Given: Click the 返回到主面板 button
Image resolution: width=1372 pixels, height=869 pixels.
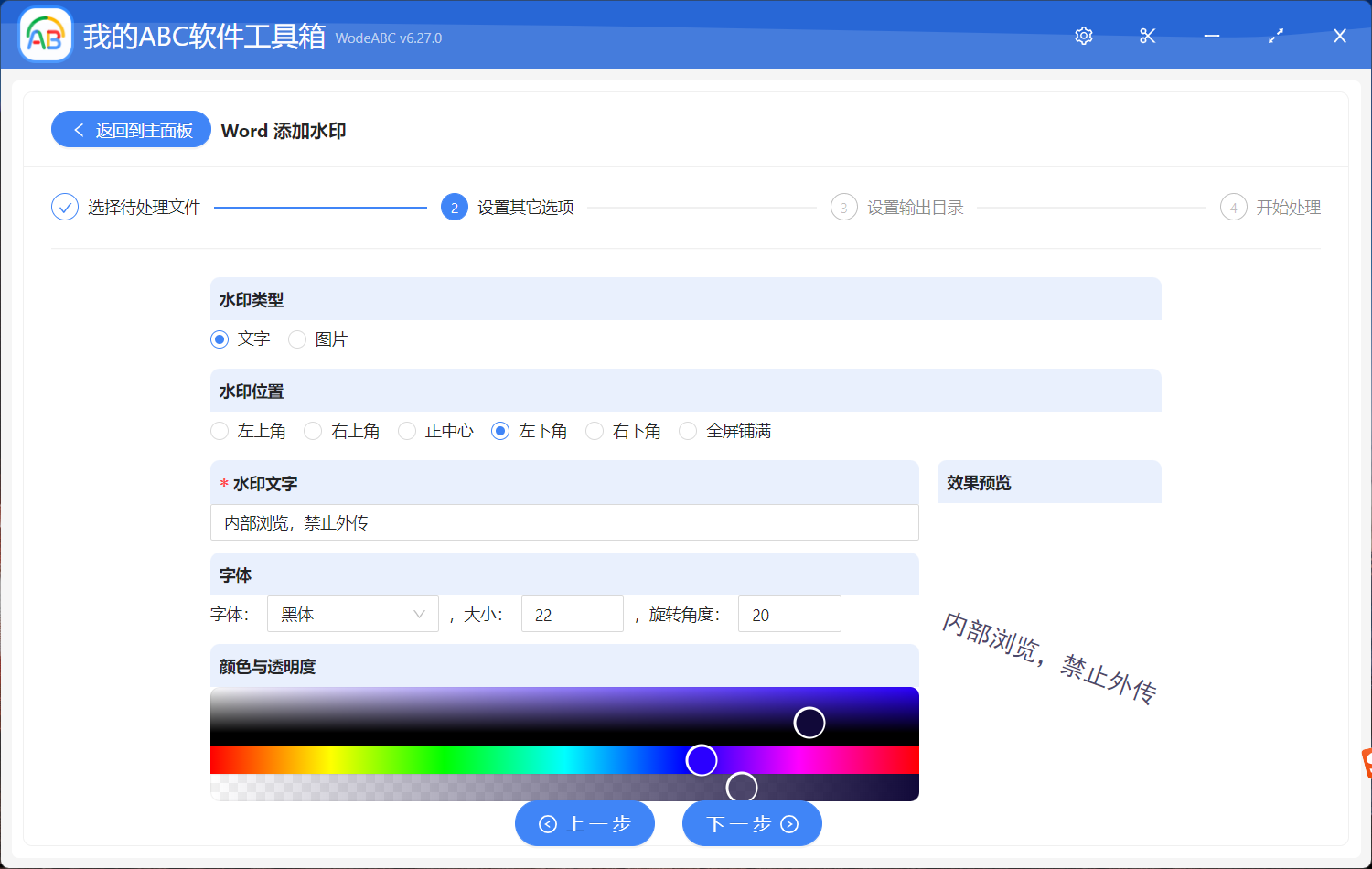Looking at the screenshot, I should 131,129.
